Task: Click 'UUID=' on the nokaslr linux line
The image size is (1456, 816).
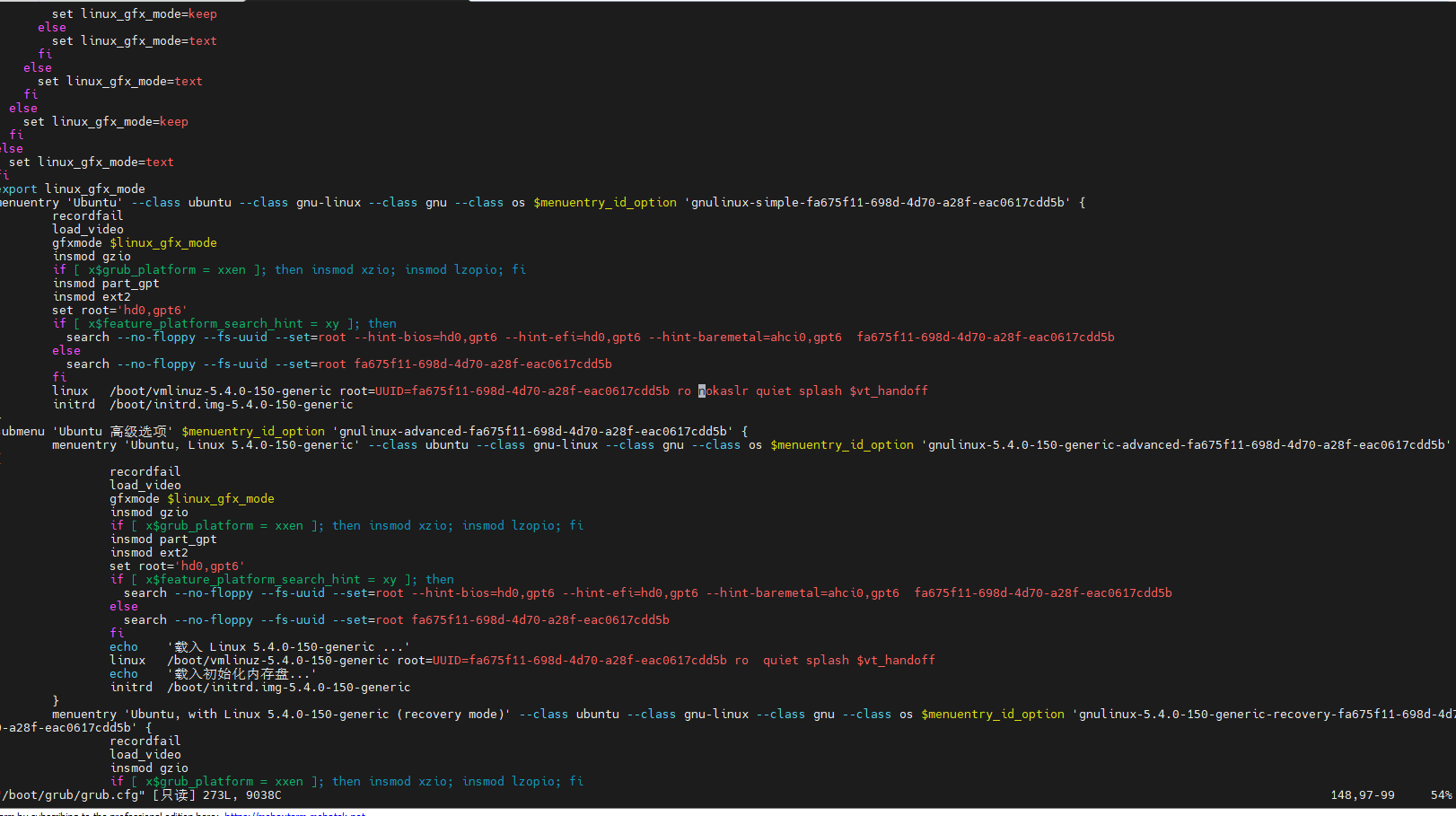Action: [393, 391]
